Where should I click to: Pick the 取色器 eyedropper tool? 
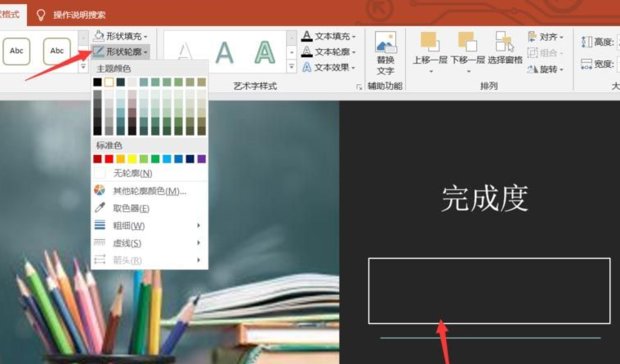100,207
